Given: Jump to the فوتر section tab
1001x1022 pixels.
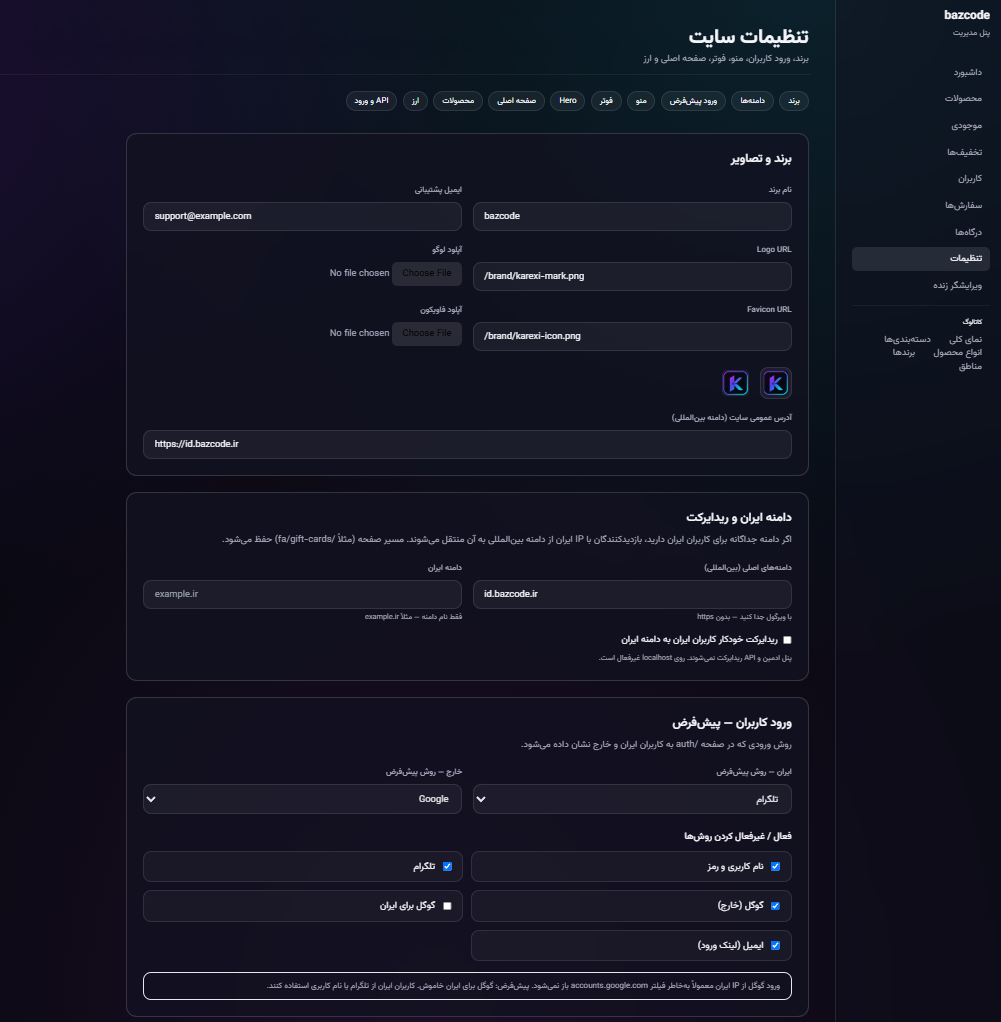Looking at the screenshot, I should point(606,101).
